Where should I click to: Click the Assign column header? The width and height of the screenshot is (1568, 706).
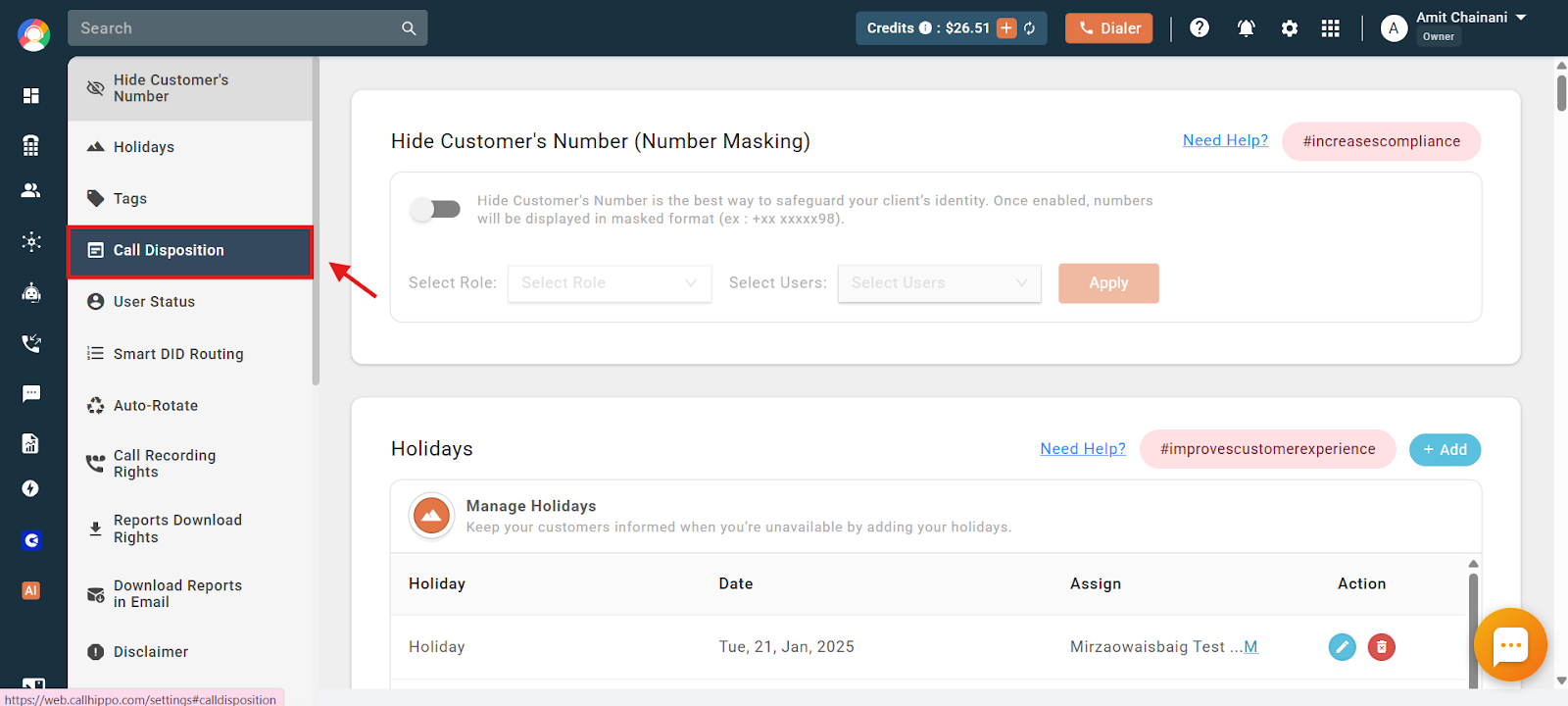[x=1096, y=584]
